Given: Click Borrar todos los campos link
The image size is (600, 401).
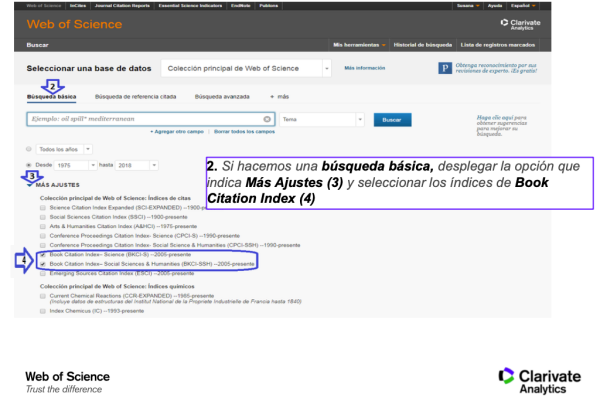Looking at the screenshot, I should [244, 132].
